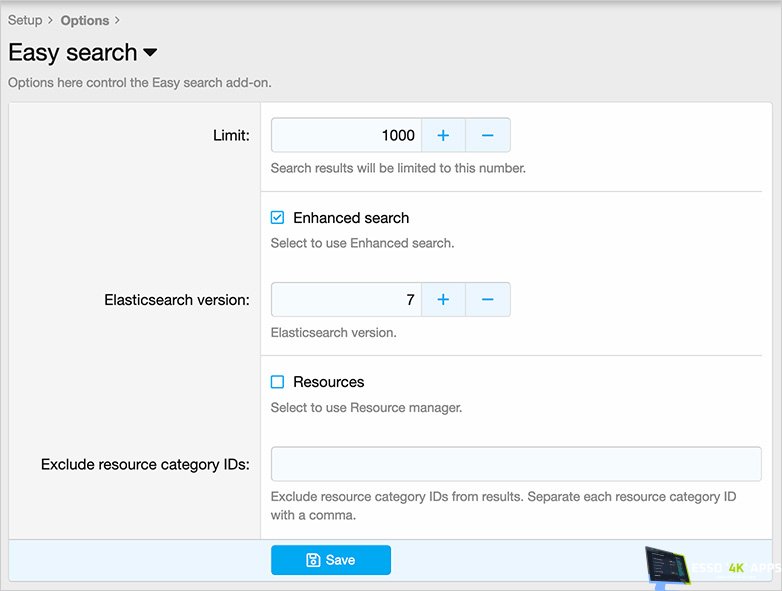Viewport: 782px width, 591px height.
Task: Focus the Limit number field
Action: [347, 135]
